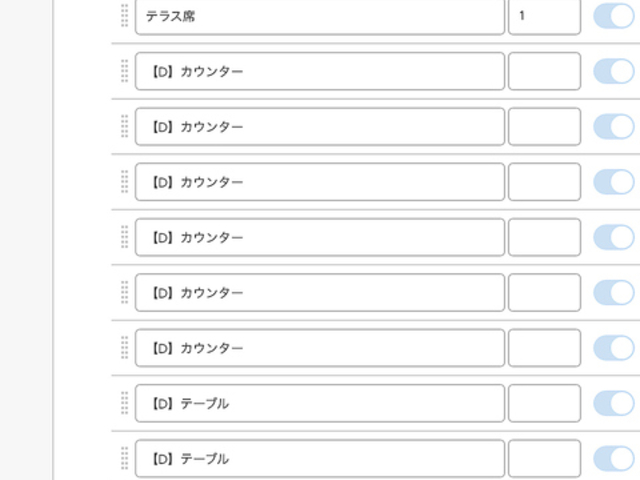Viewport: 640px width, 480px height.
Task: Turn off the first 【D】テーブル row switch
Action: (x=614, y=403)
